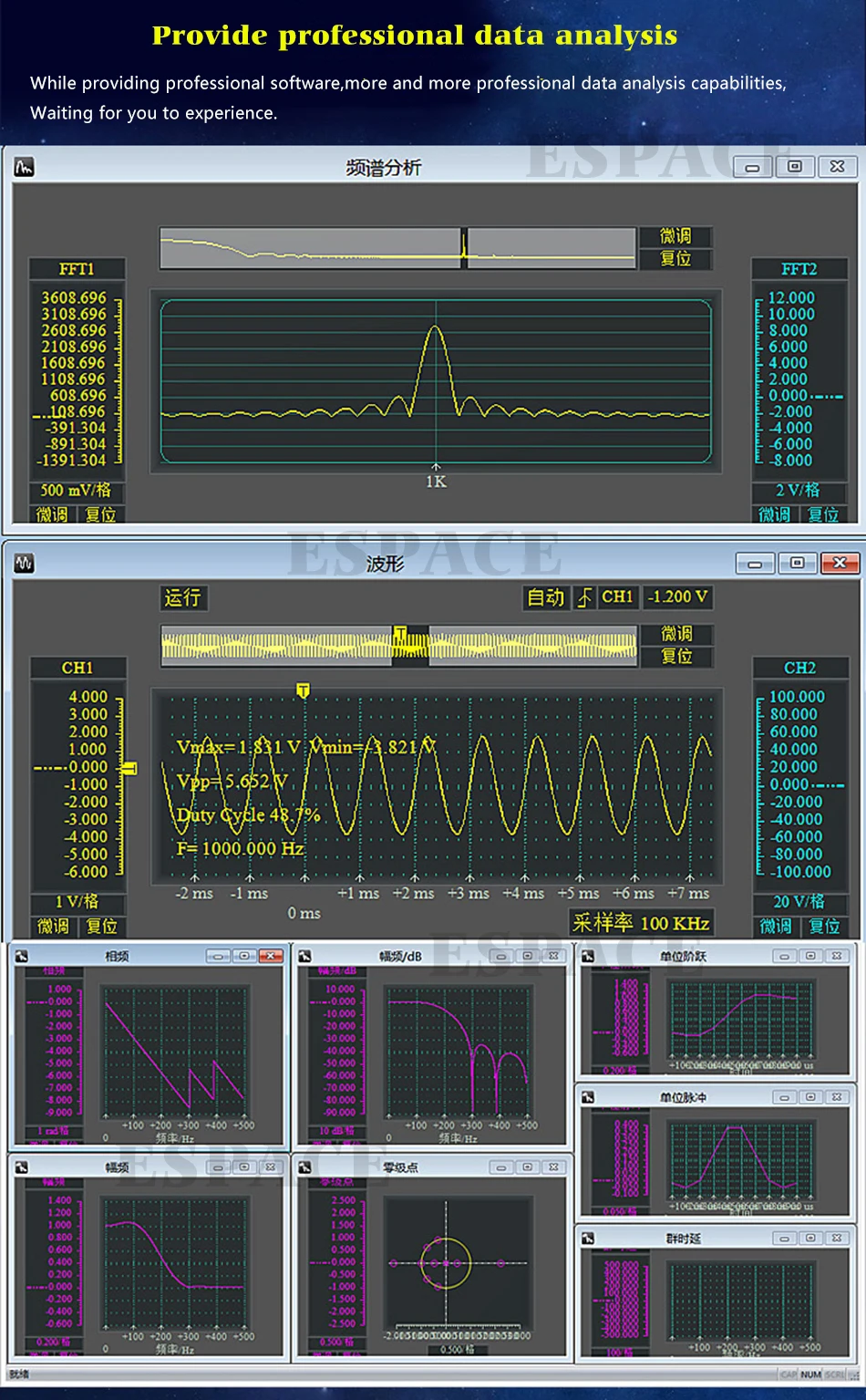The height and width of the screenshot is (1400, 866).
Task: Click the spectrum overview navigation strip
Action: point(397,249)
